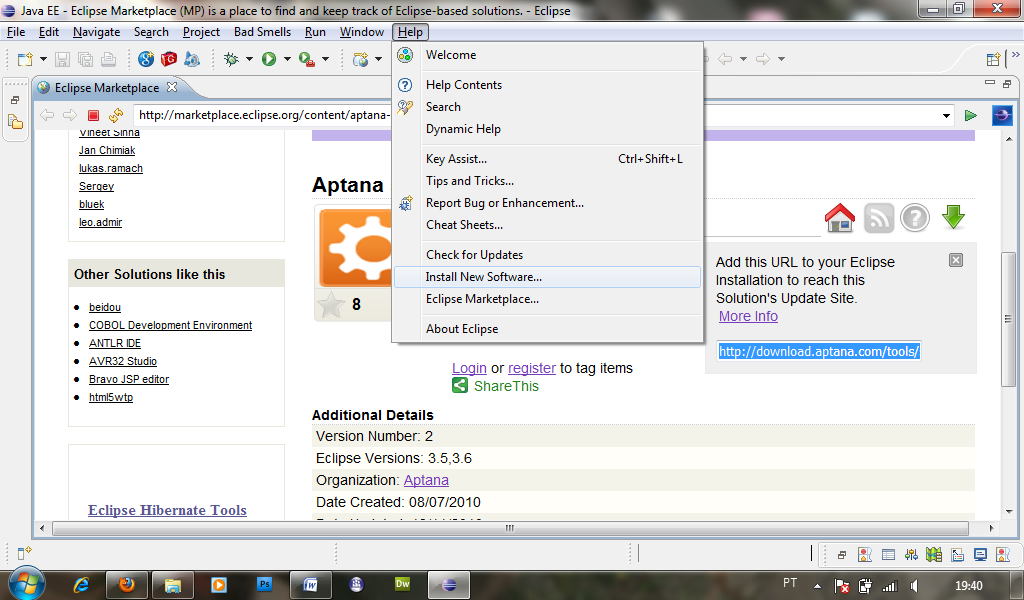Screen dimensions: 1024x600
Task: Open Eclipse Marketplace from Help menu
Action: 482,299
